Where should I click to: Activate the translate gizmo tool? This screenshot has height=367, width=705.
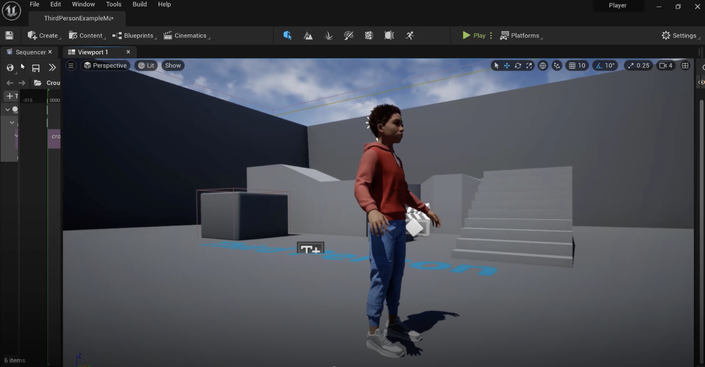point(507,66)
